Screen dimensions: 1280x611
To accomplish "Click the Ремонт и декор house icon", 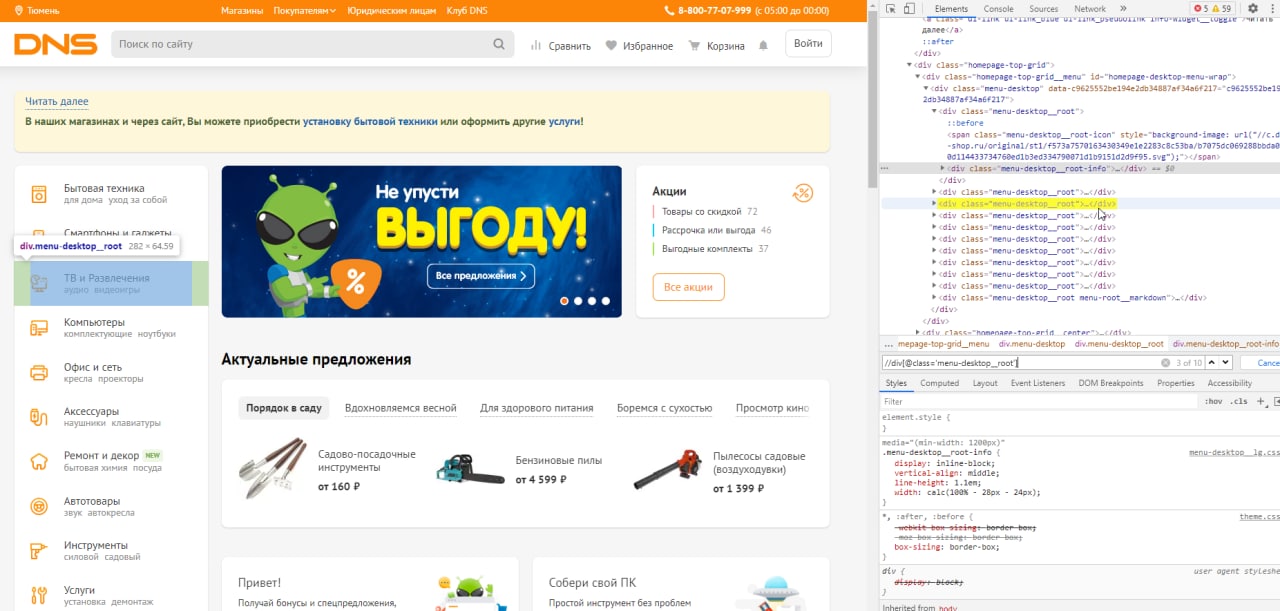I will (39, 461).
